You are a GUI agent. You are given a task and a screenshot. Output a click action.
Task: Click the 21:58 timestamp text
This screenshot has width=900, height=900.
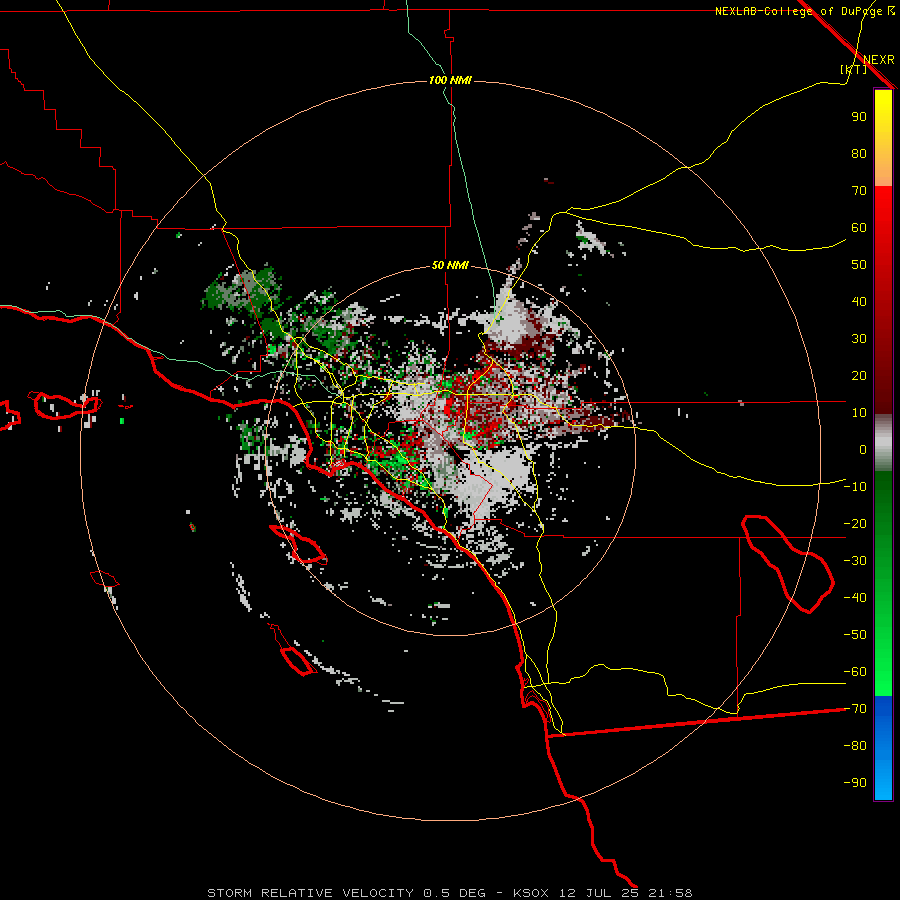(670, 893)
